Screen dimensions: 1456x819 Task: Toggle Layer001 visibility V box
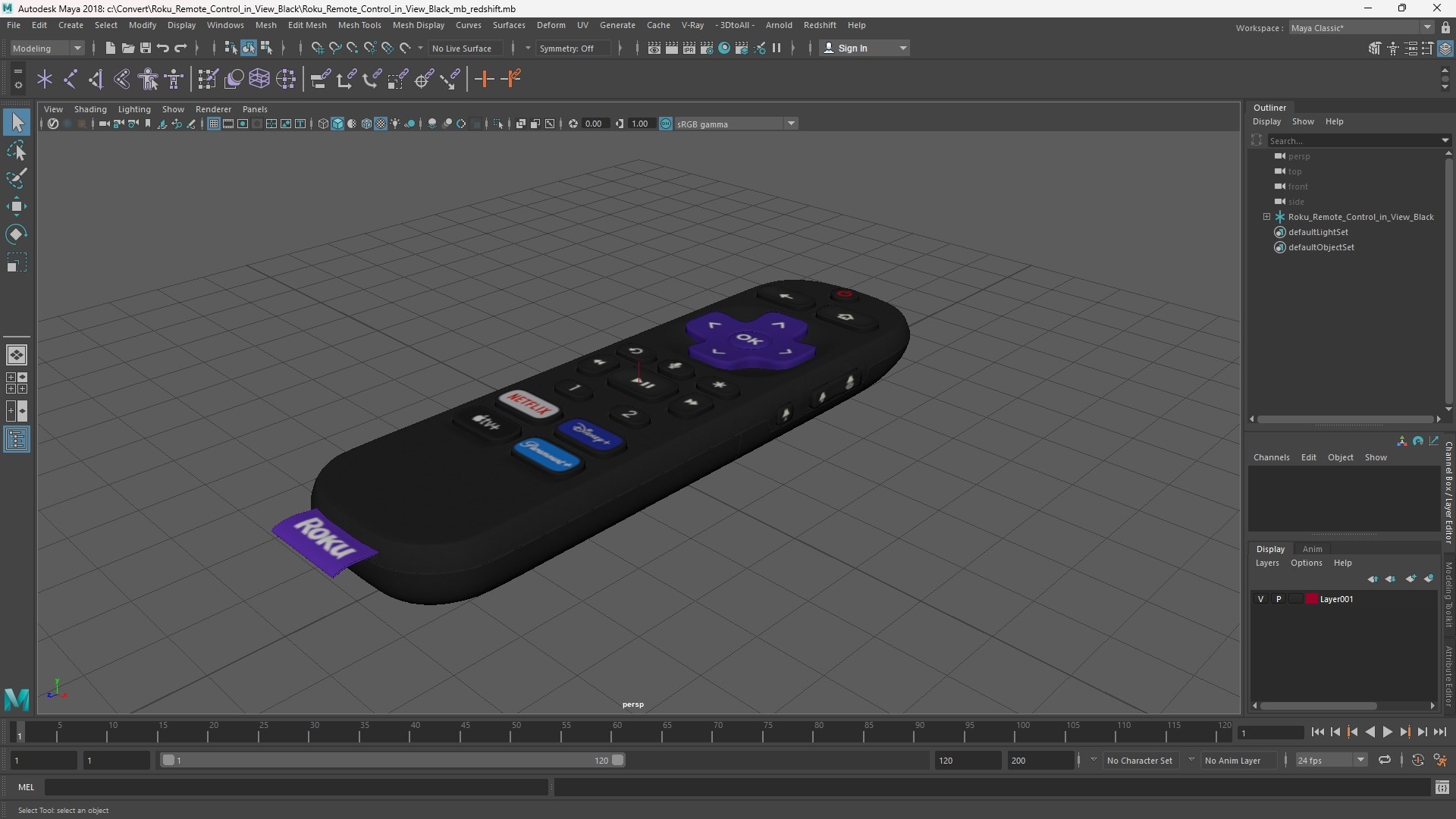pyautogui.click(x=1260, y=599)
